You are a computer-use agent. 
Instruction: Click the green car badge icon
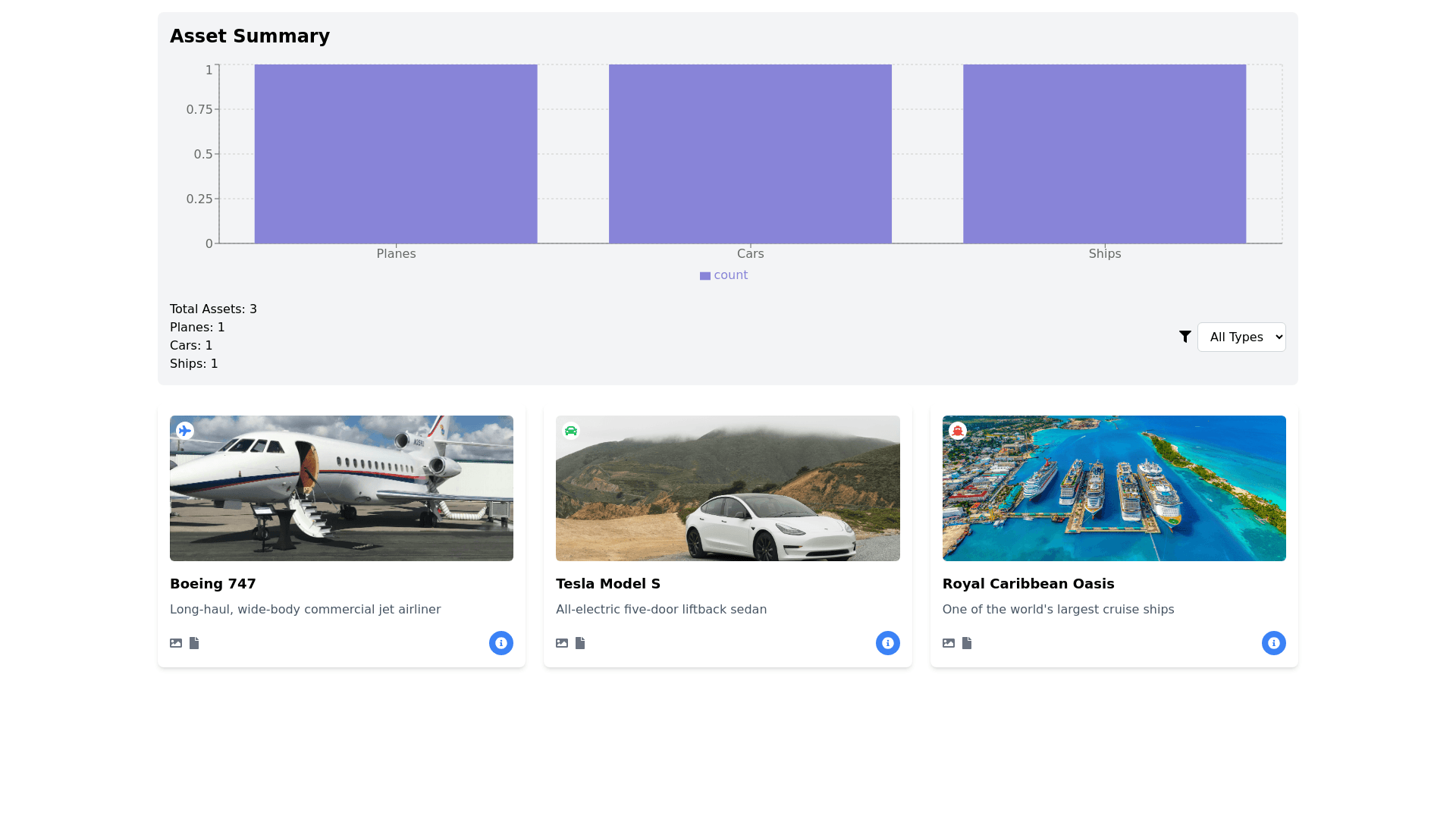571,431
